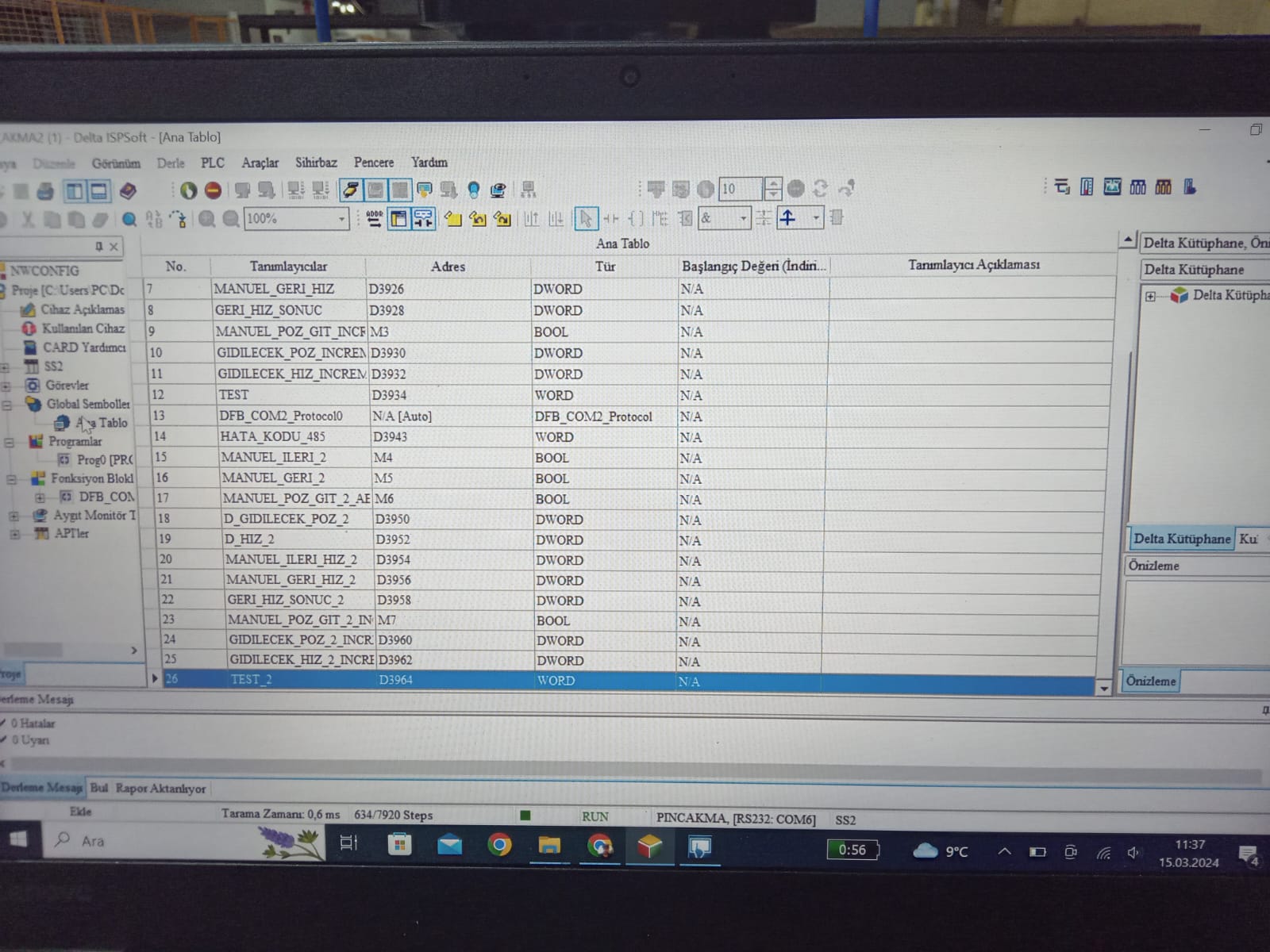Screen dimensions: 1270x952
Task: Click the ADDR address display icon
Action: click(x=375, y=218)
